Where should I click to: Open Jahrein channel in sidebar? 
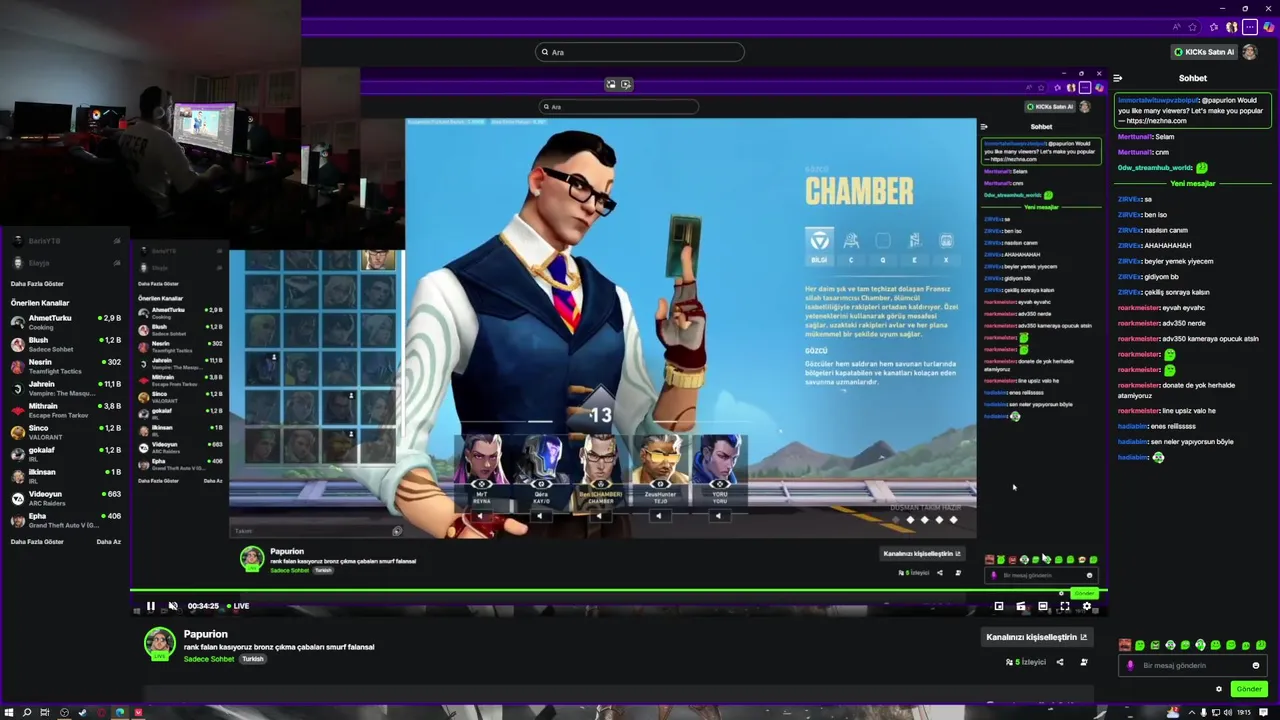click(66, 388)
